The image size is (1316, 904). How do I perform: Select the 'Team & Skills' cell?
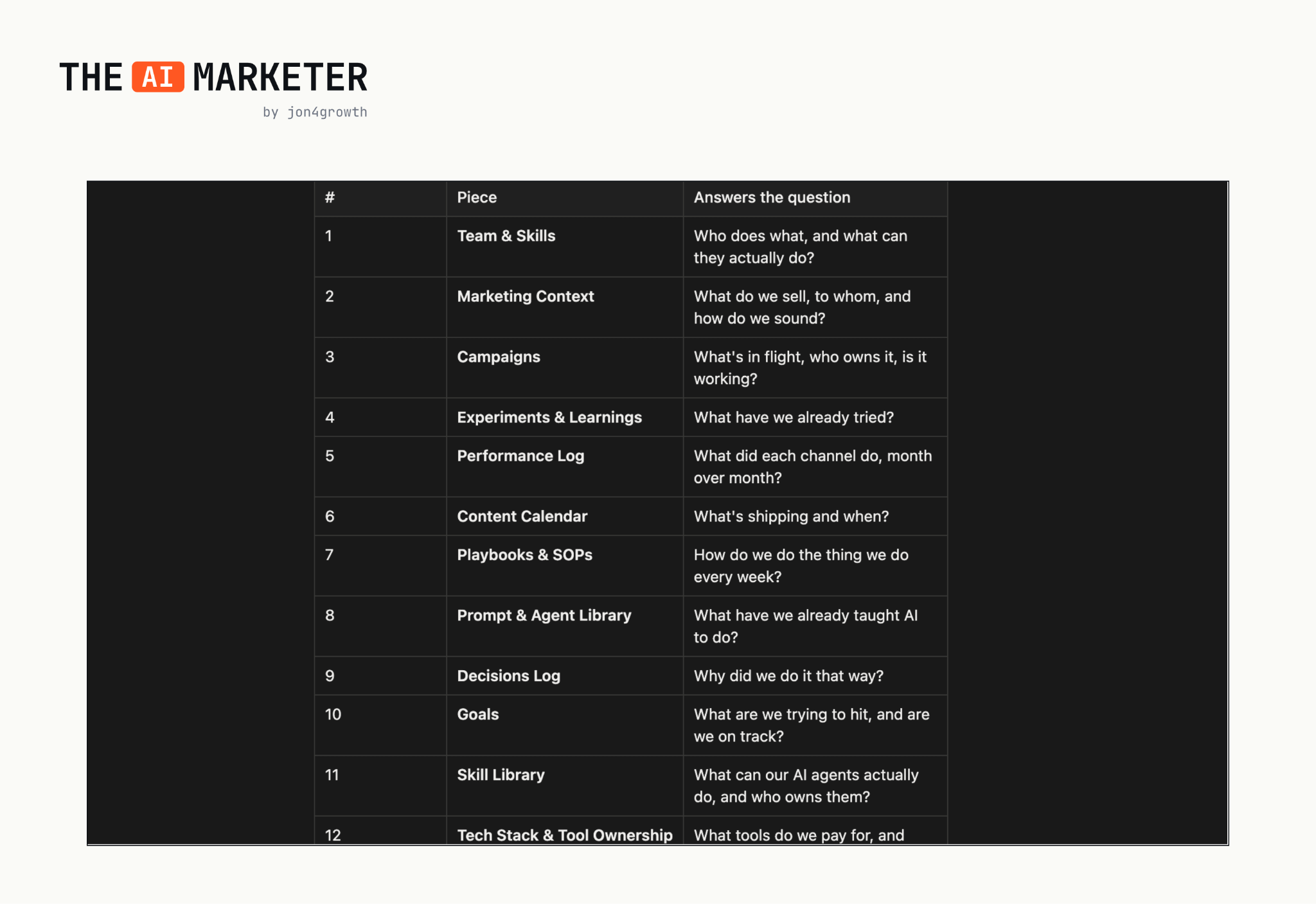pyautogui.click(x=506, y=236)
